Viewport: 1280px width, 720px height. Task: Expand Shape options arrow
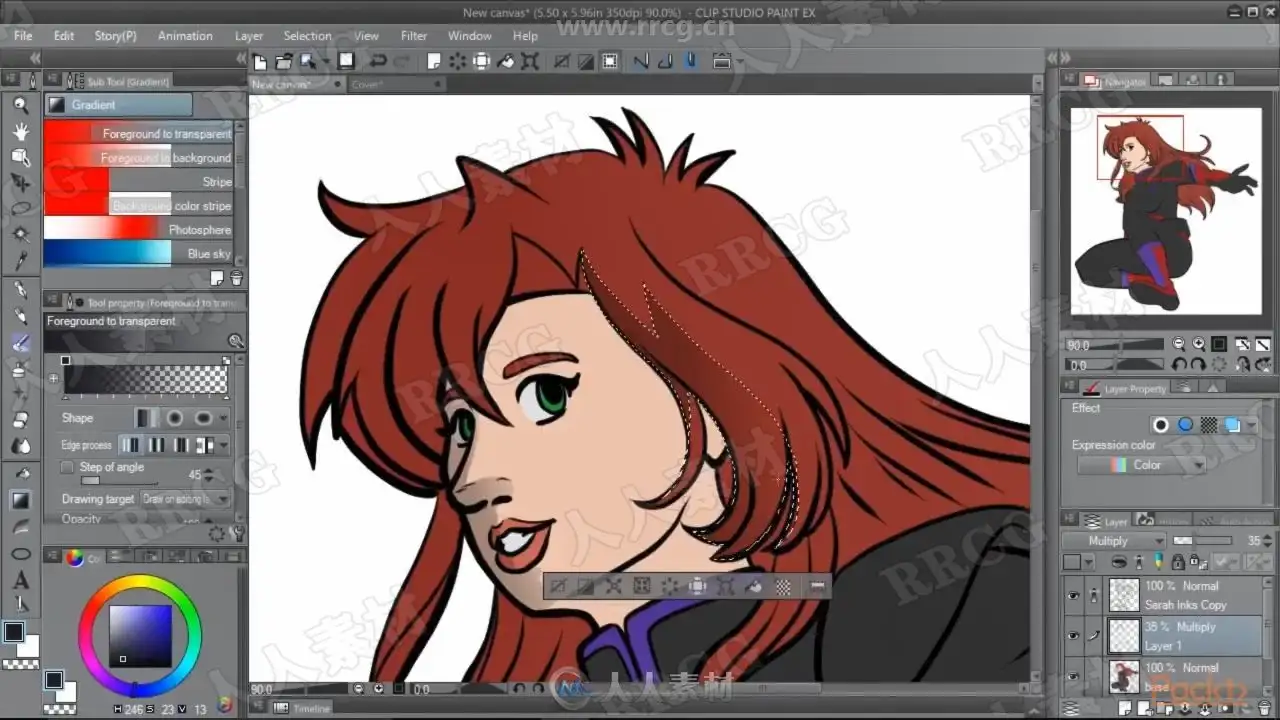224,418
